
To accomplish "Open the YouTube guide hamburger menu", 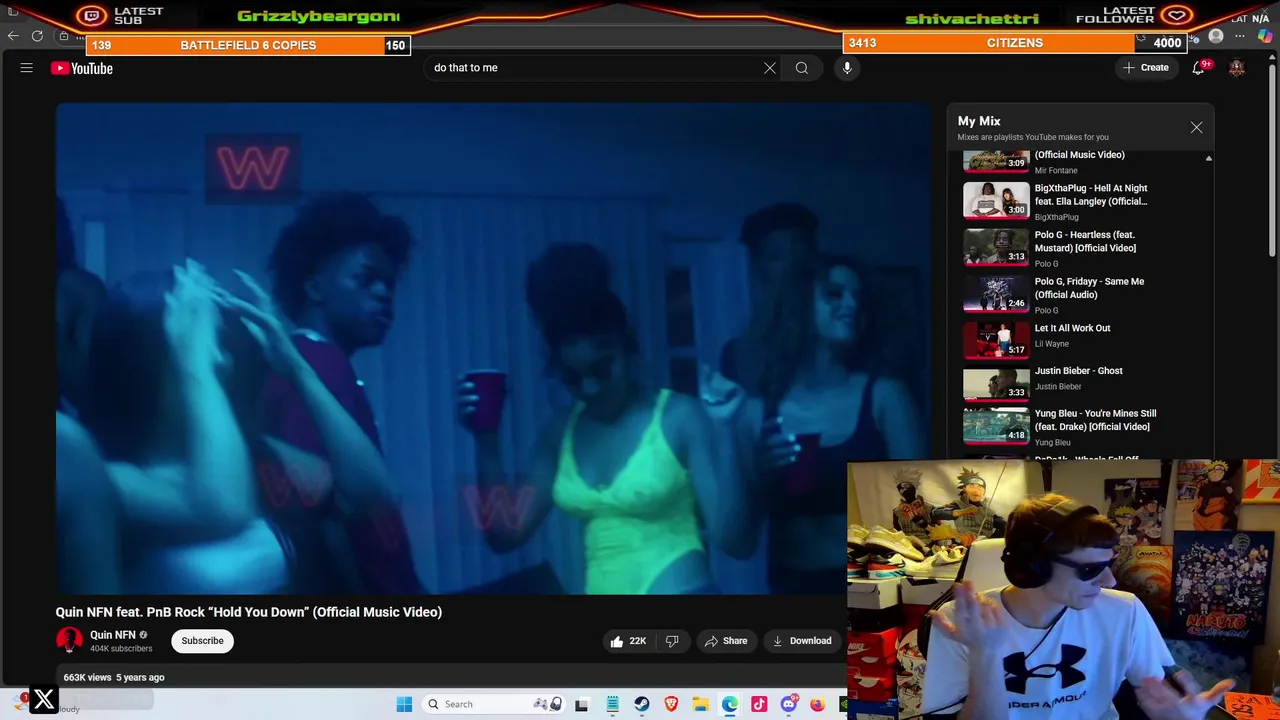I will click(x=27, y=68).
